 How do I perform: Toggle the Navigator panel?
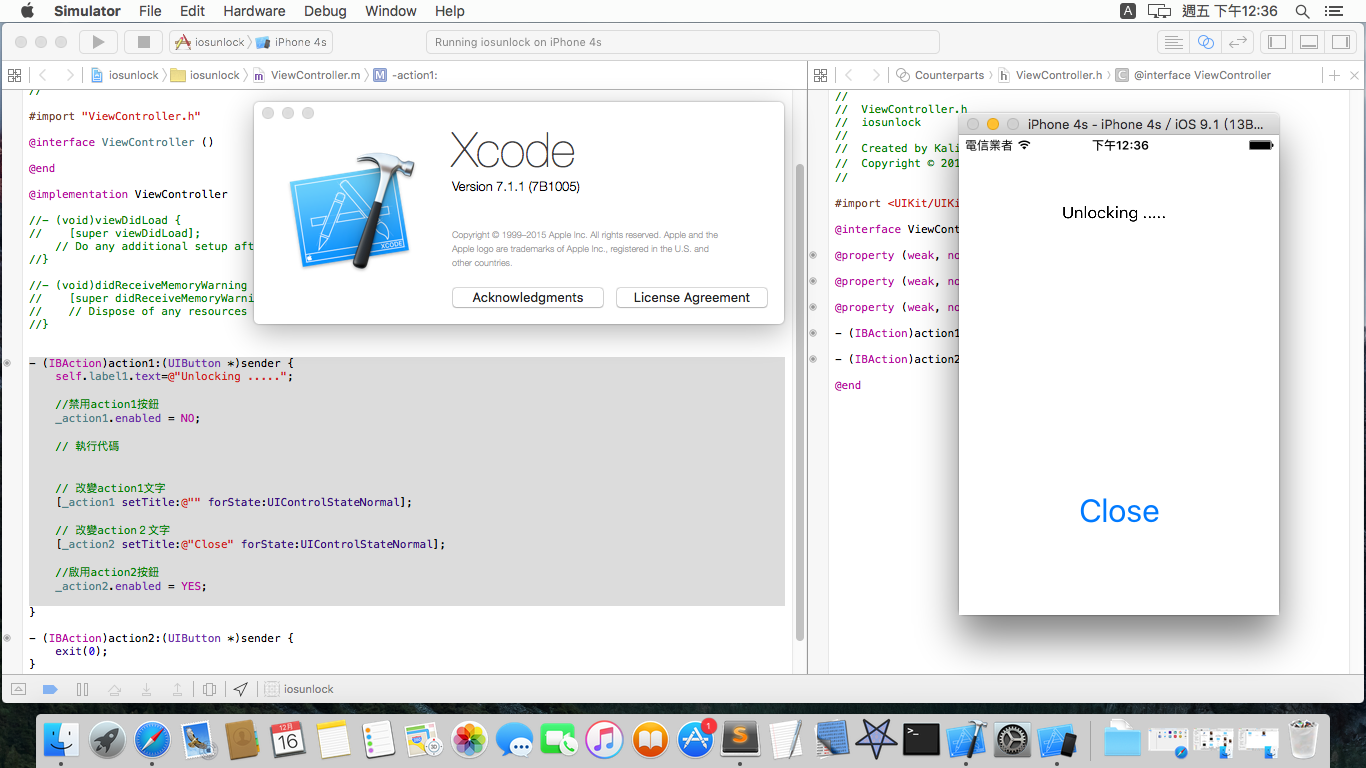[x=1276, y=42]
